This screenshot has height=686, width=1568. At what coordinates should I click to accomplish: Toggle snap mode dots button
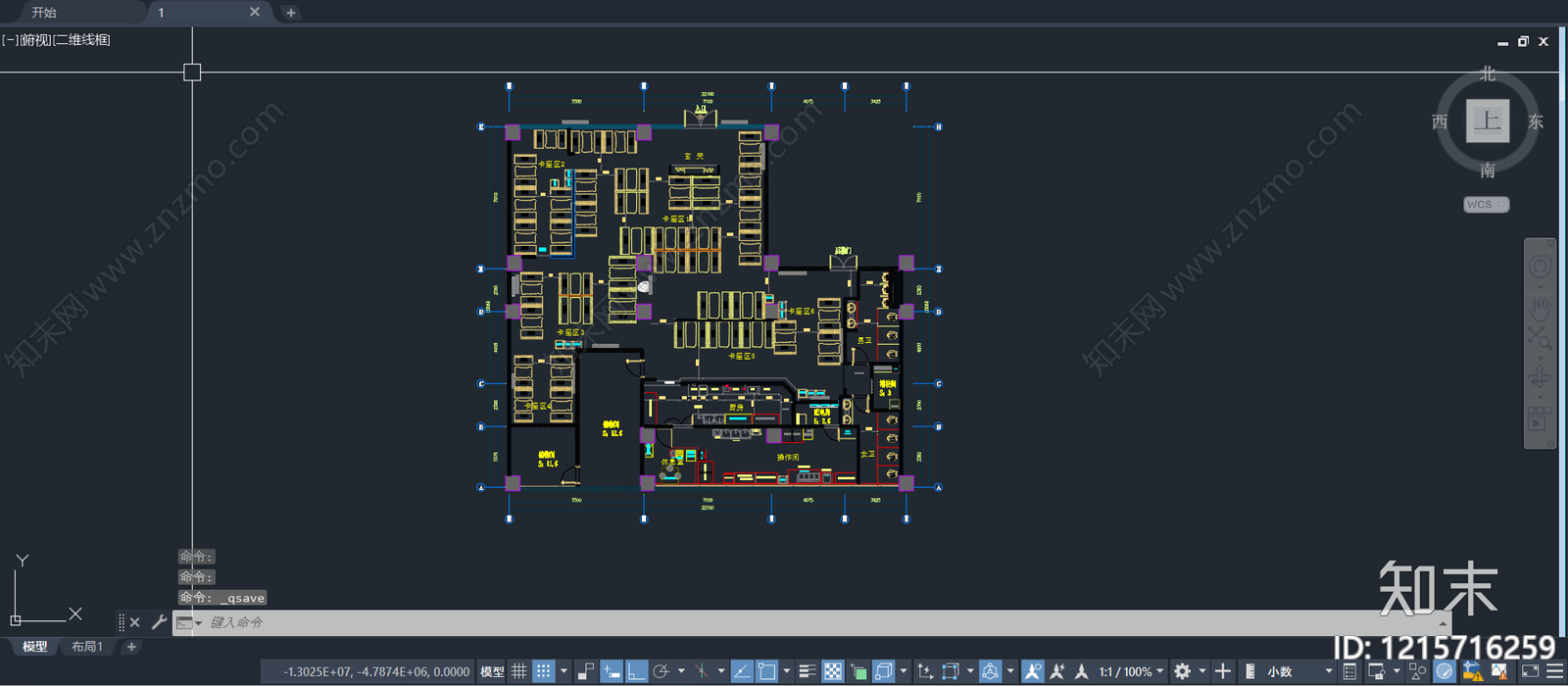[x=543, y=671]
